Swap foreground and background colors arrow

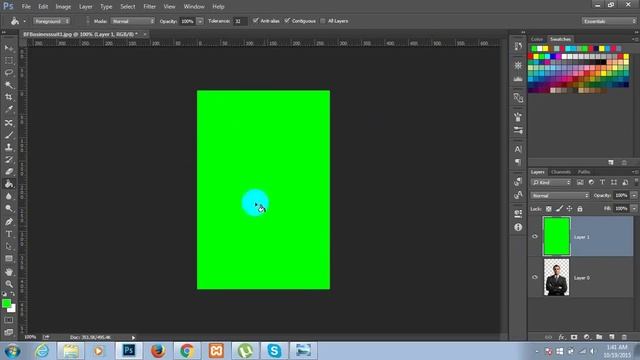click(13, 294)
